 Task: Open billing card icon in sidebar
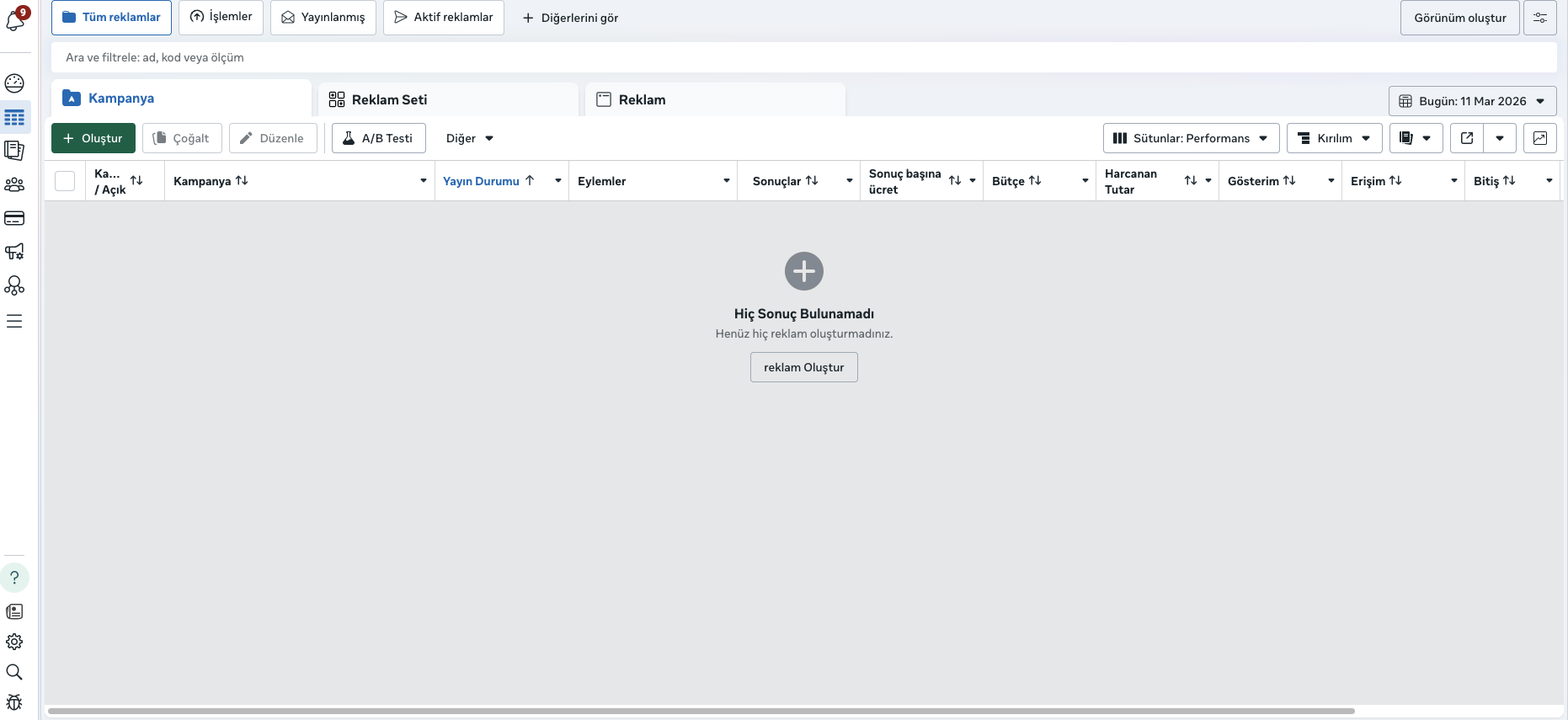click(14, 218)
